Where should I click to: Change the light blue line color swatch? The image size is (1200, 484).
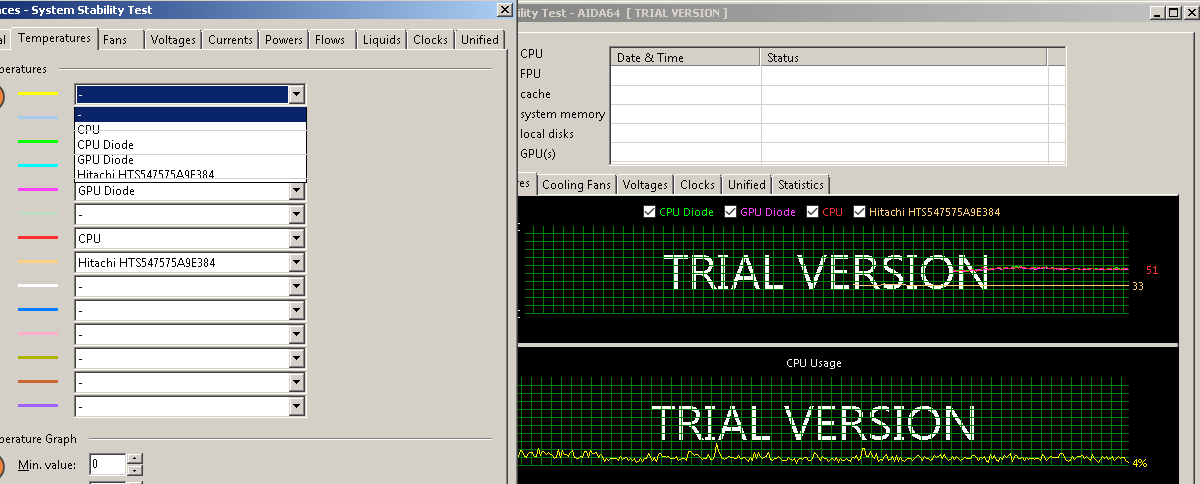click(x=38, y=118)
